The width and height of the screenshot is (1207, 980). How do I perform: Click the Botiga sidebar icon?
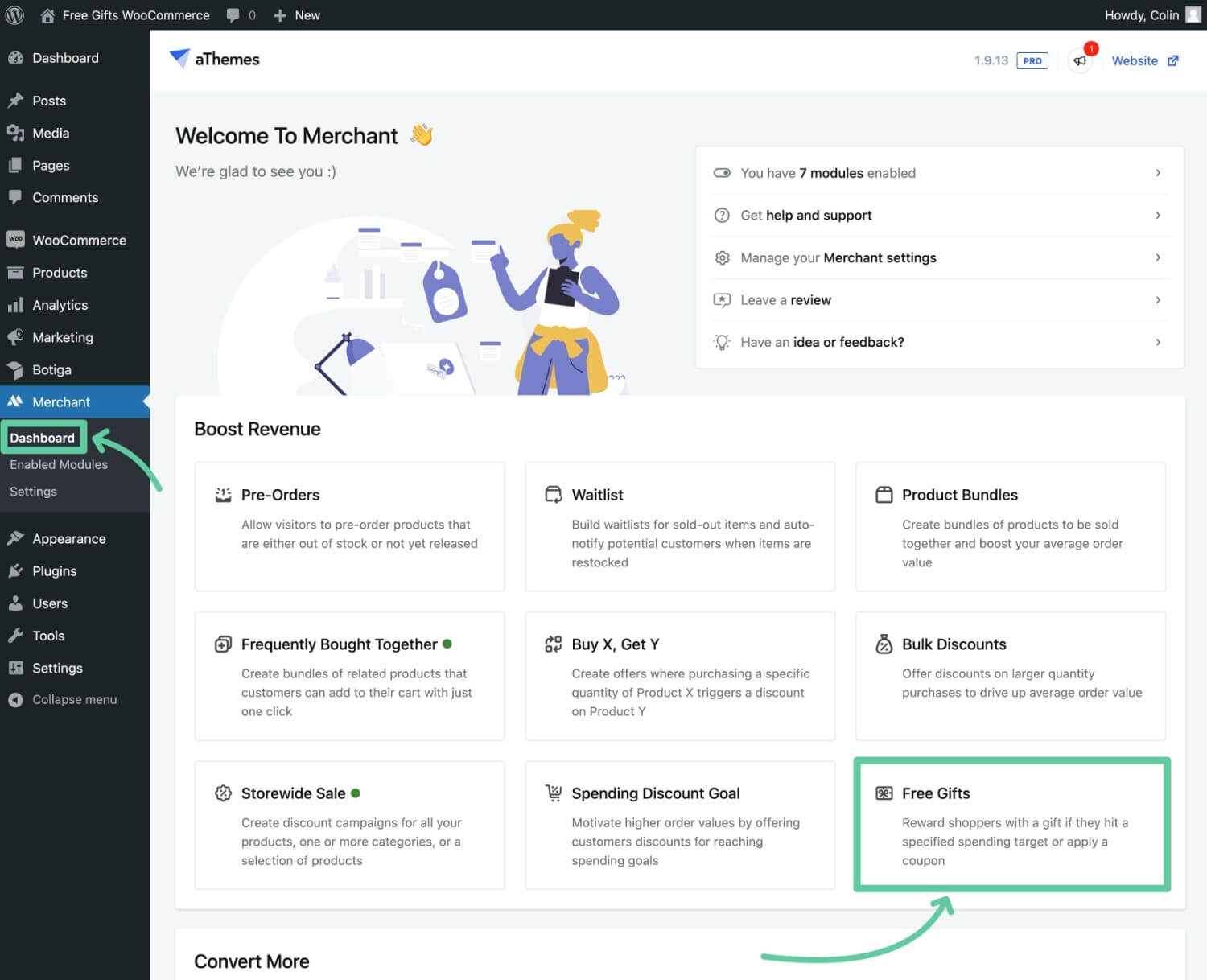(15, 369)
